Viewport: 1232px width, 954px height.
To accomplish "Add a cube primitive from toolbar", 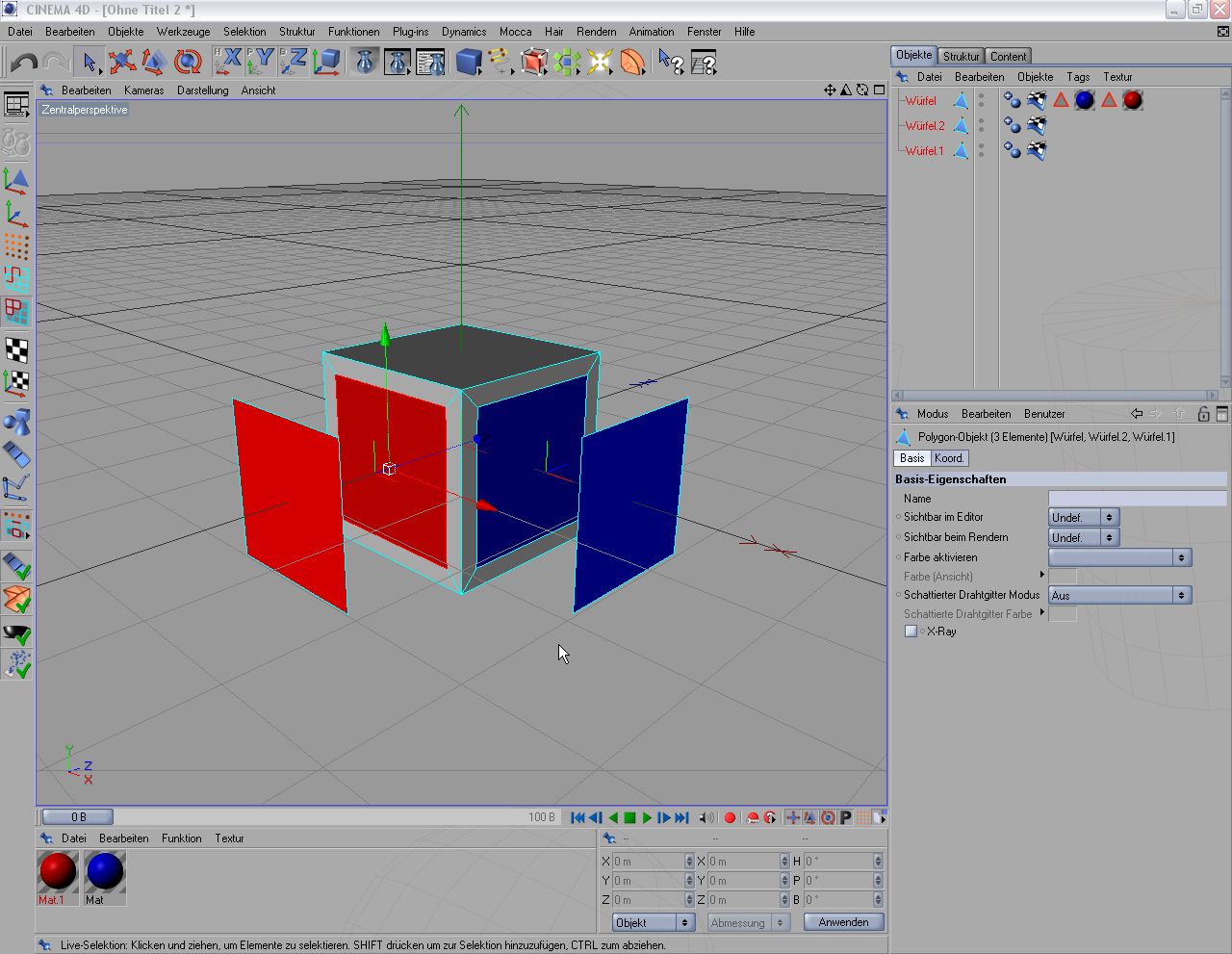I will click(468, 63).
